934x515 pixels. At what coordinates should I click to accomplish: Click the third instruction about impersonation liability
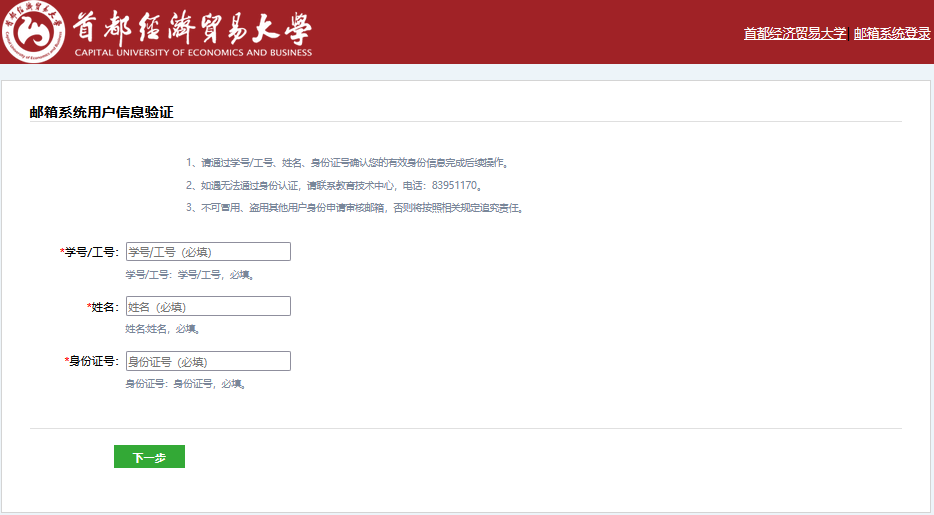355,208
